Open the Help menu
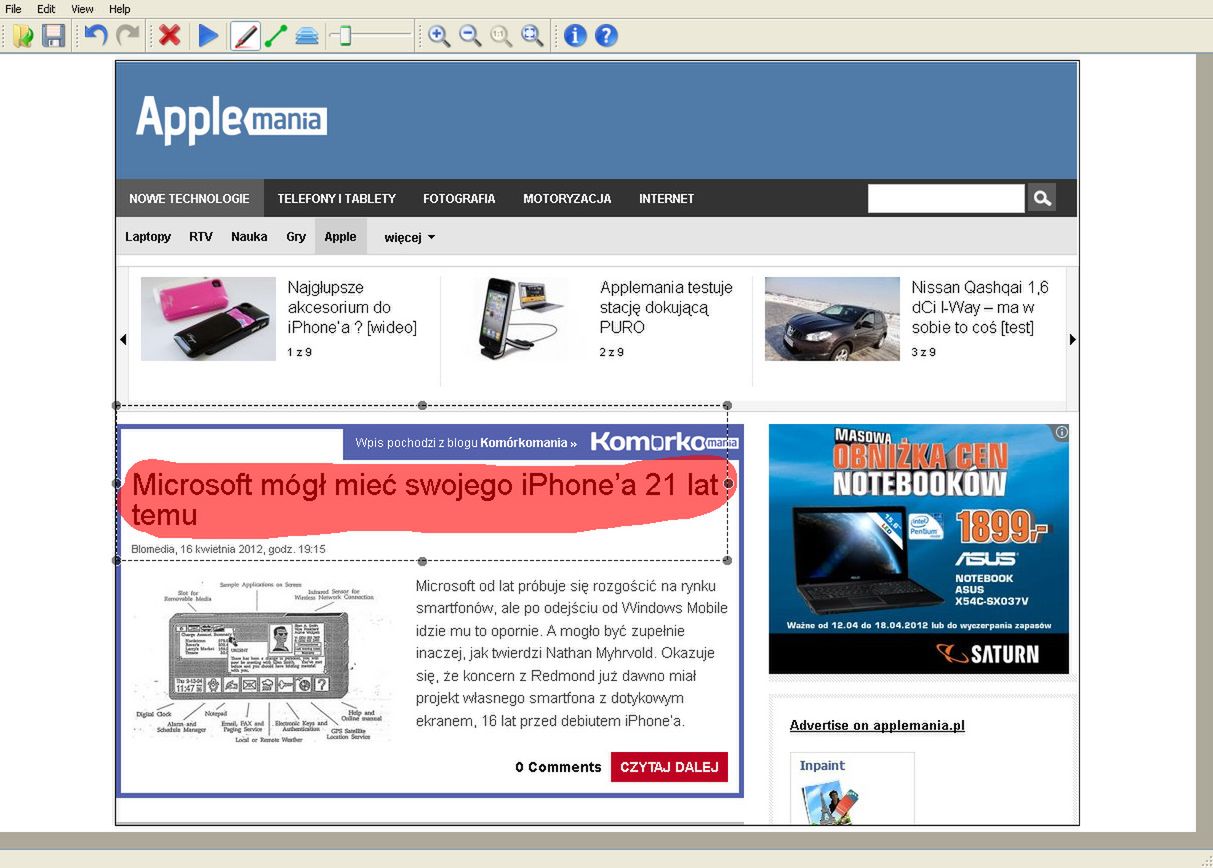The height and width of the screenshot is (868, 1213). 119,8
